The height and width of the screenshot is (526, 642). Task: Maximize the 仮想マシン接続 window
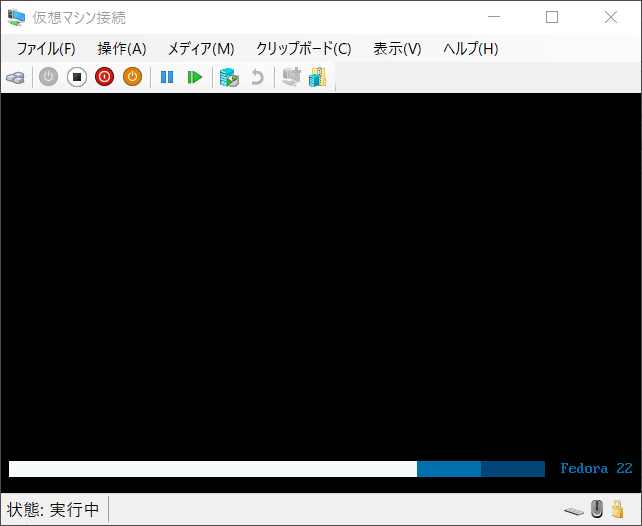(552, 17)
